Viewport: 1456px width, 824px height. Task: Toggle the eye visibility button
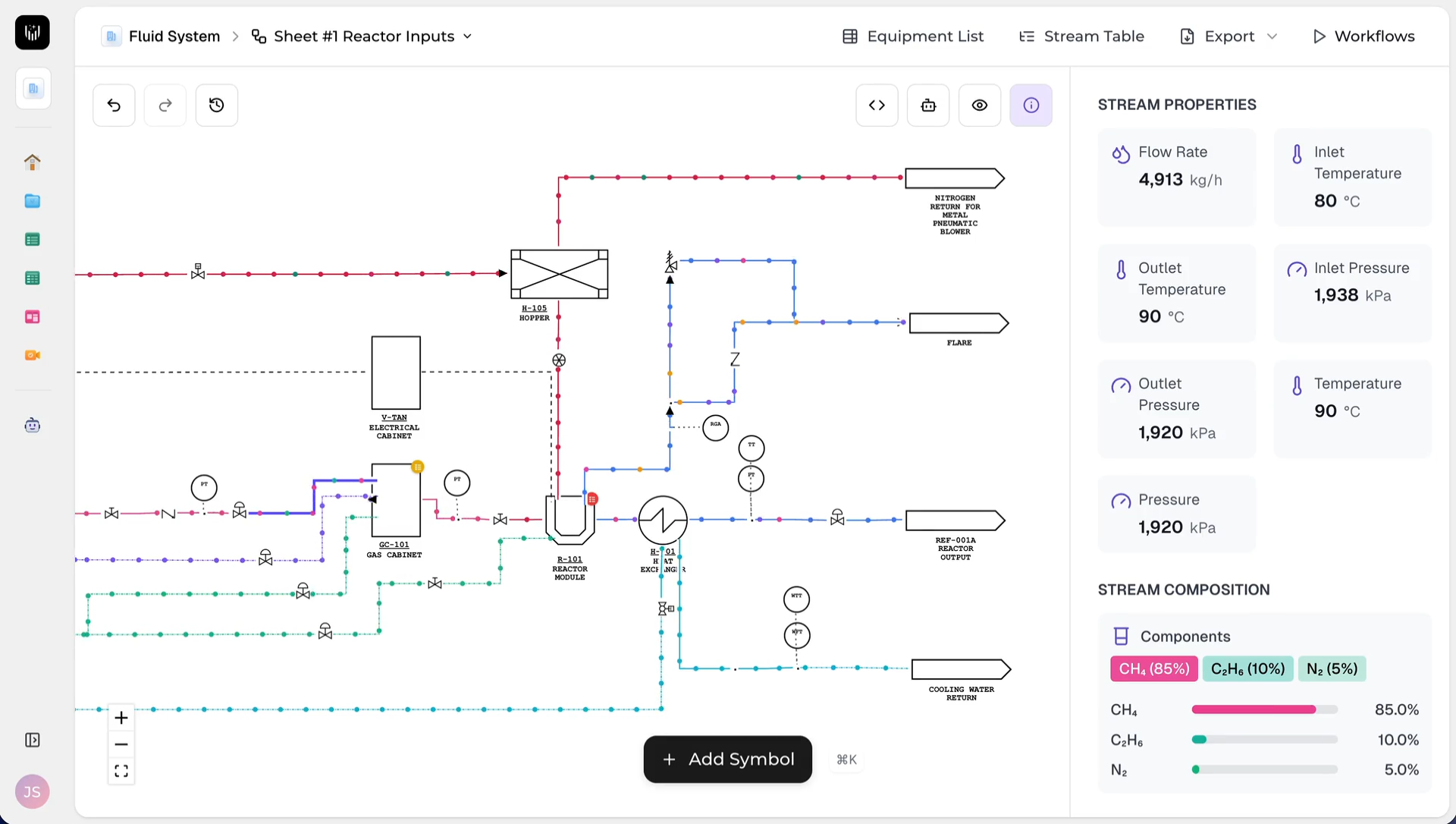point(980,105)
